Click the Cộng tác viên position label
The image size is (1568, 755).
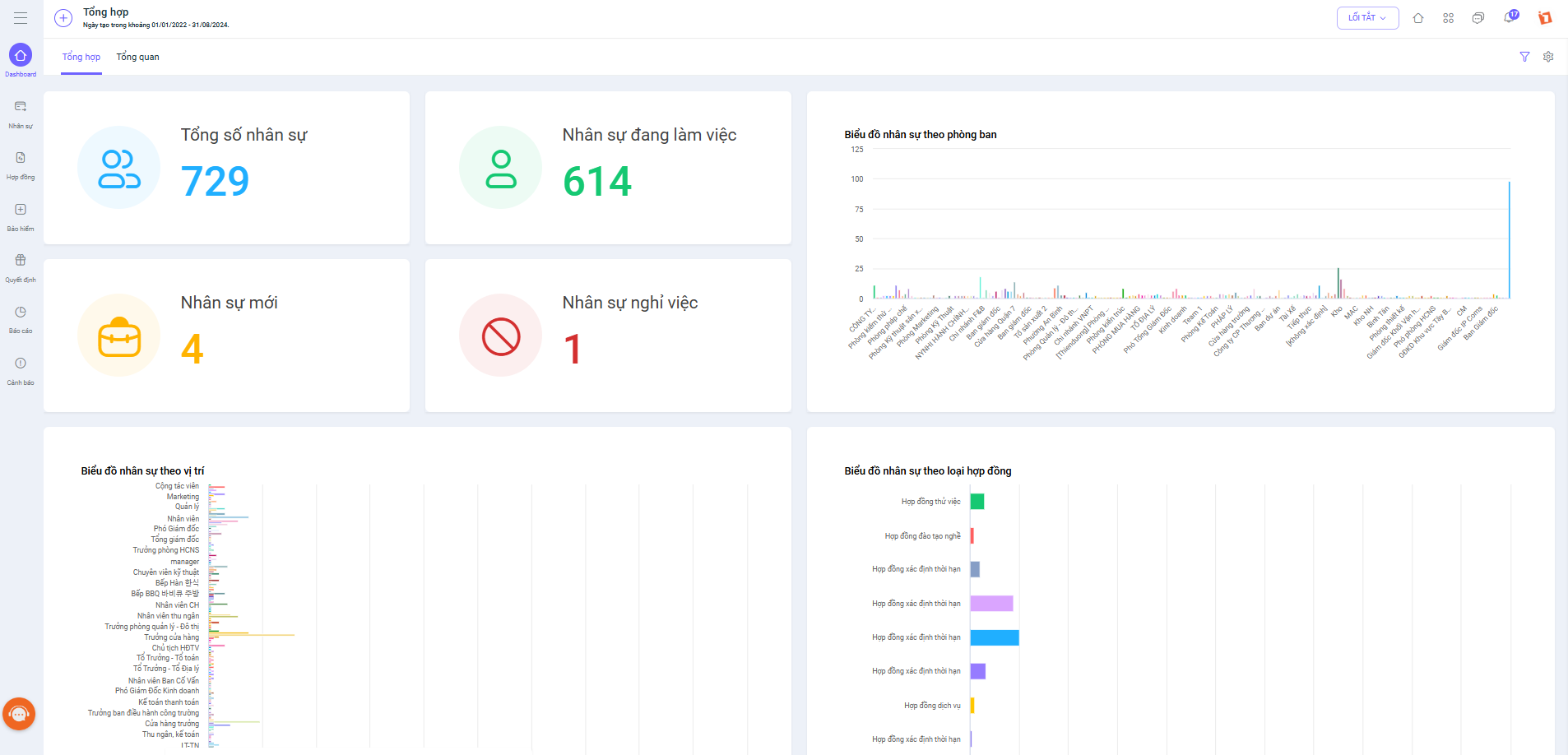[177, 486]
